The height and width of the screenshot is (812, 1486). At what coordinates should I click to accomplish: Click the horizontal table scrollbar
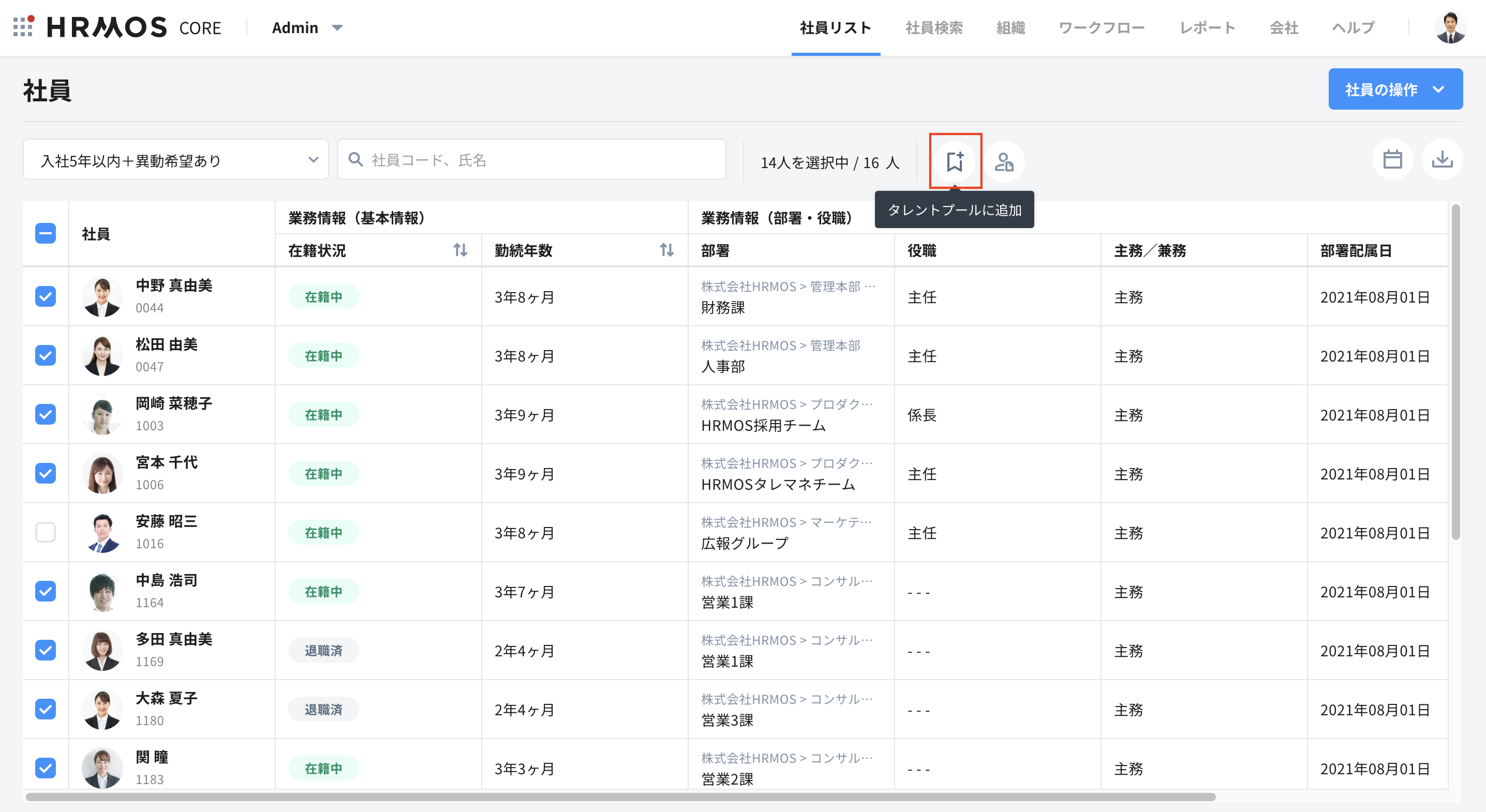click(620, 797)
